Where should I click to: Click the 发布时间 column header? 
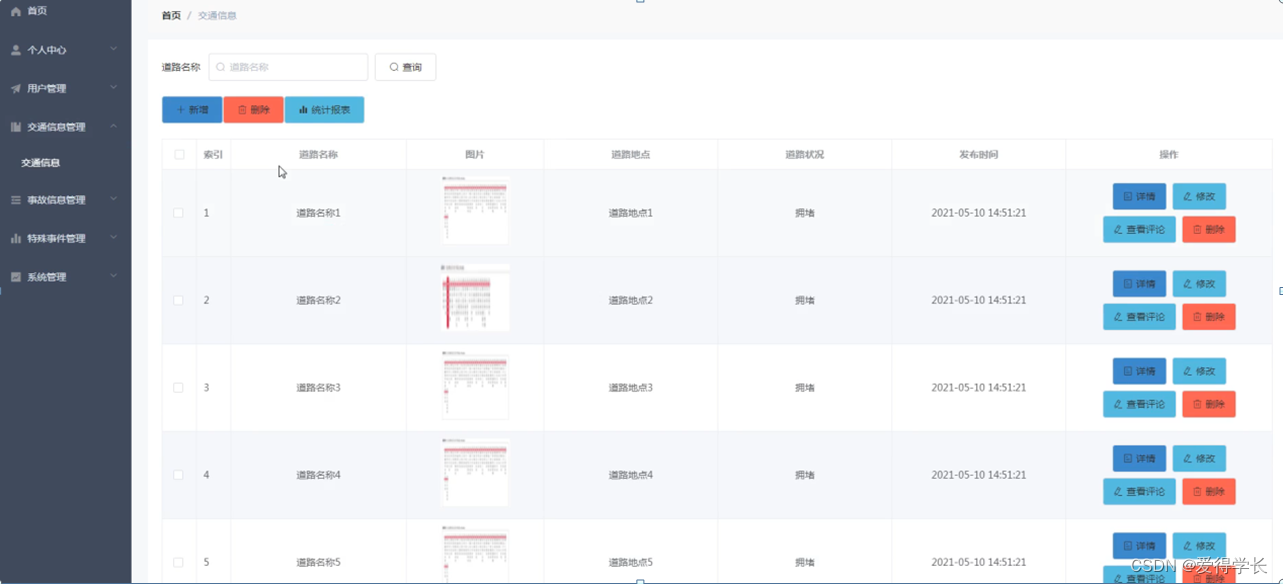[x=978, y=155]
